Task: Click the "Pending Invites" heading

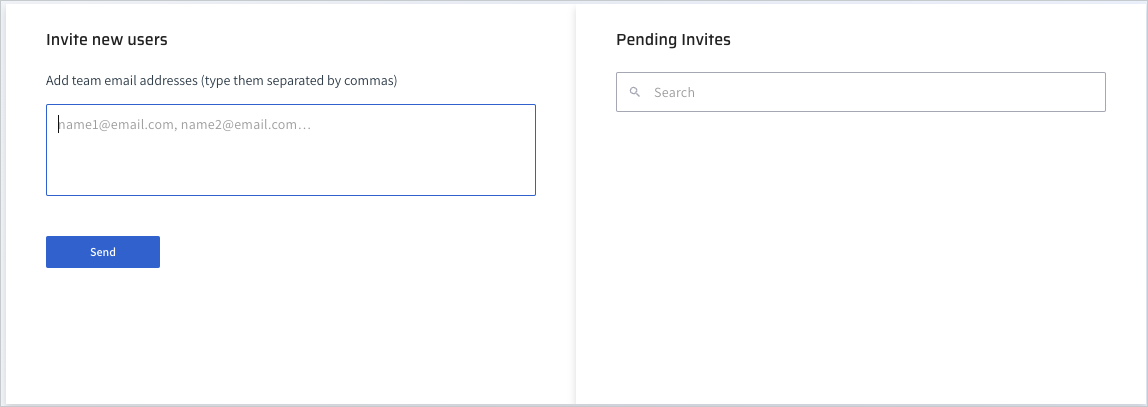Action: coord(673,40)
